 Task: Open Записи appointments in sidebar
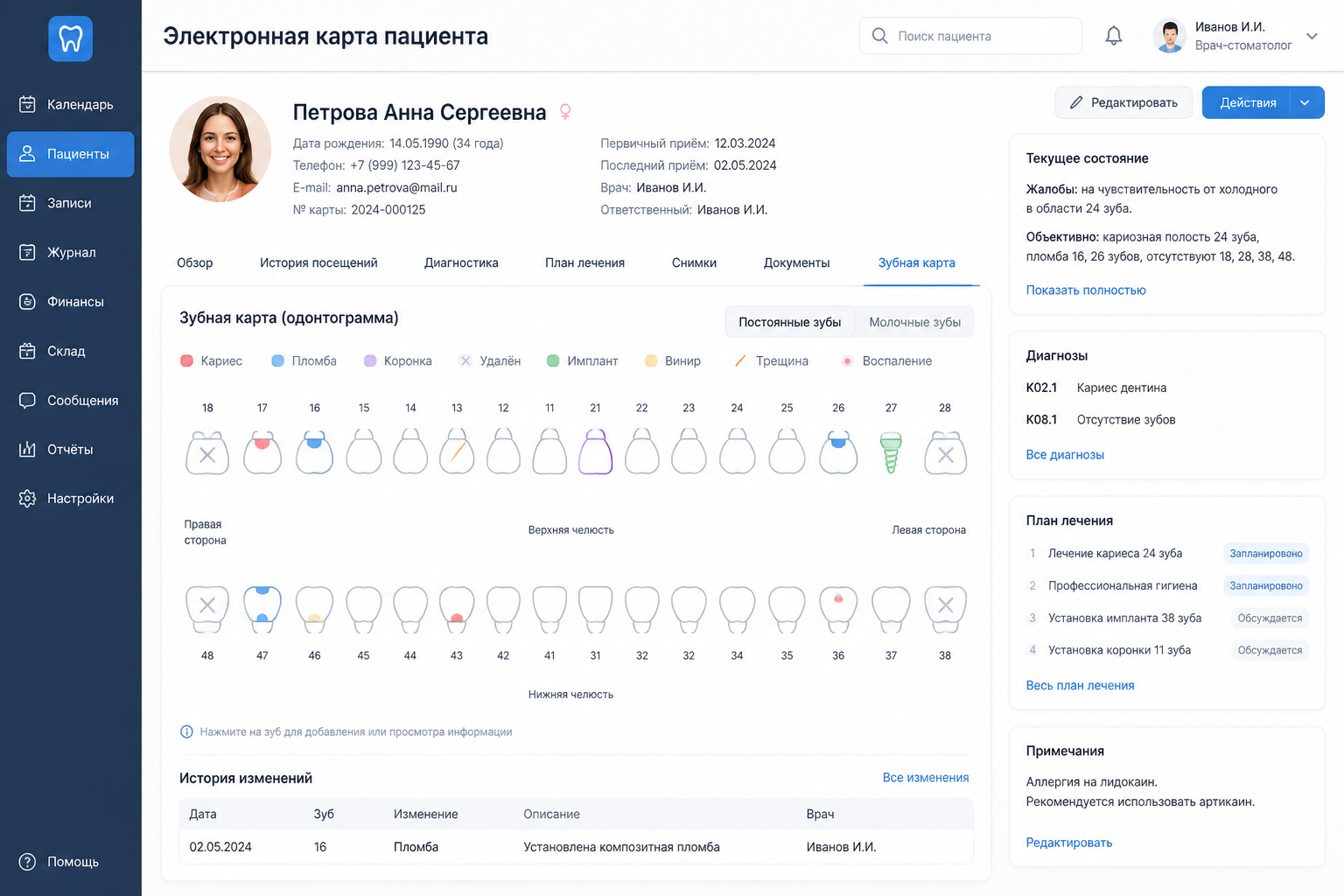70,203
